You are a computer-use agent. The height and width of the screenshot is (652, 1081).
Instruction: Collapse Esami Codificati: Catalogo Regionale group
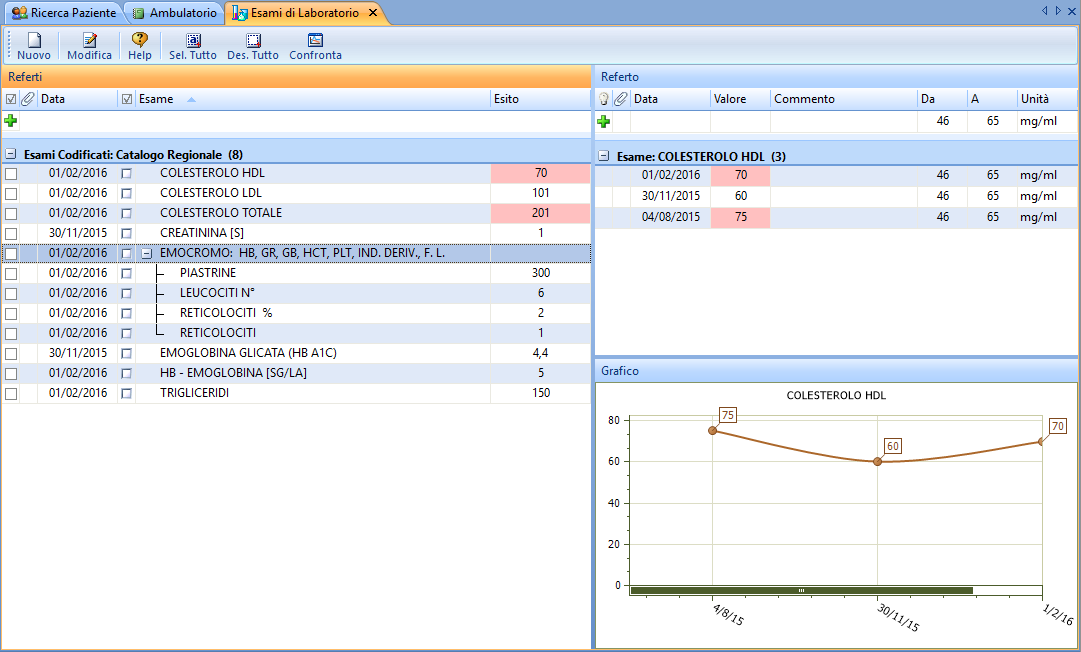click(x=10, y=154)
